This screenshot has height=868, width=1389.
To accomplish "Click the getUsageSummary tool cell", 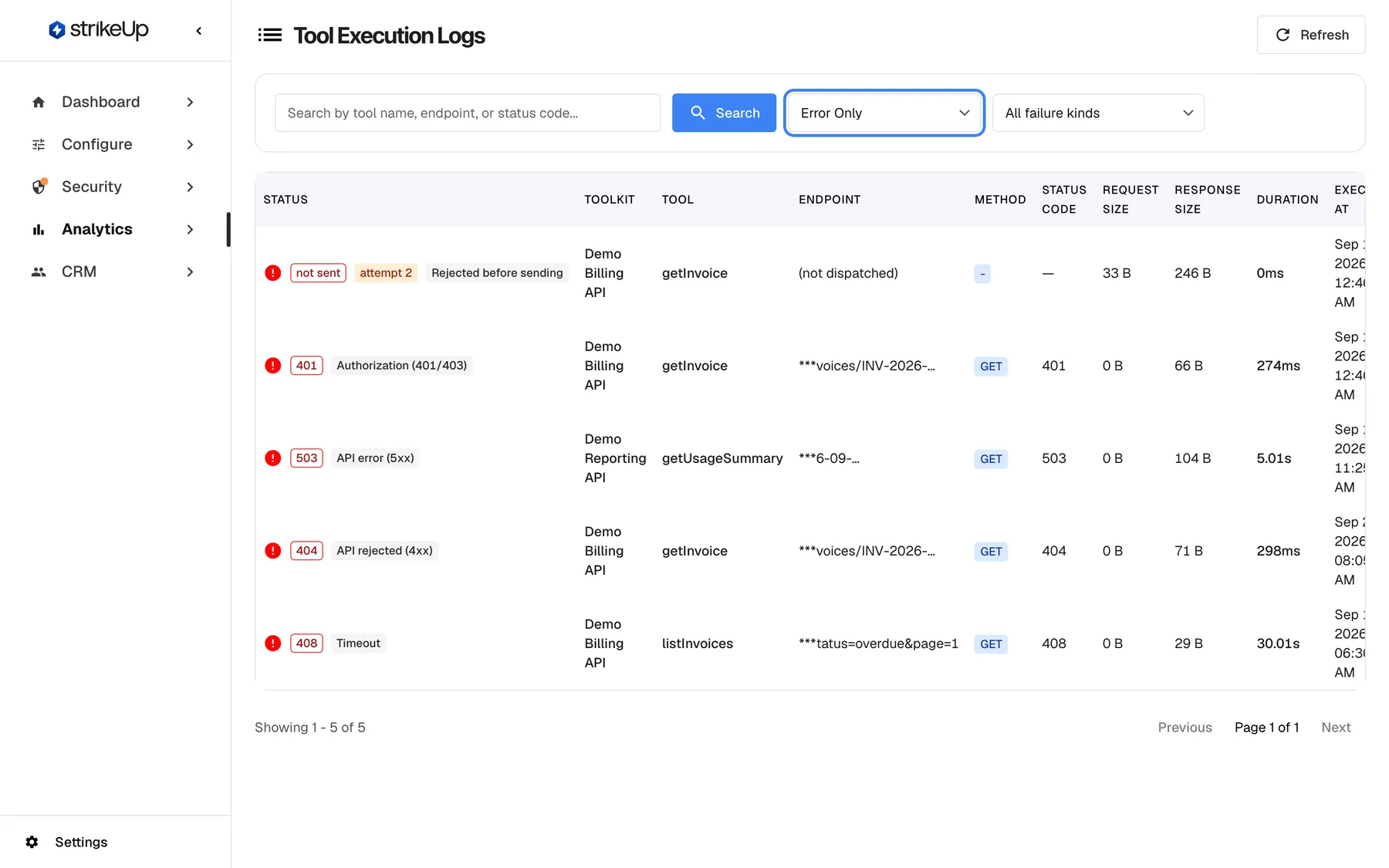I will (x=722, y=458).
